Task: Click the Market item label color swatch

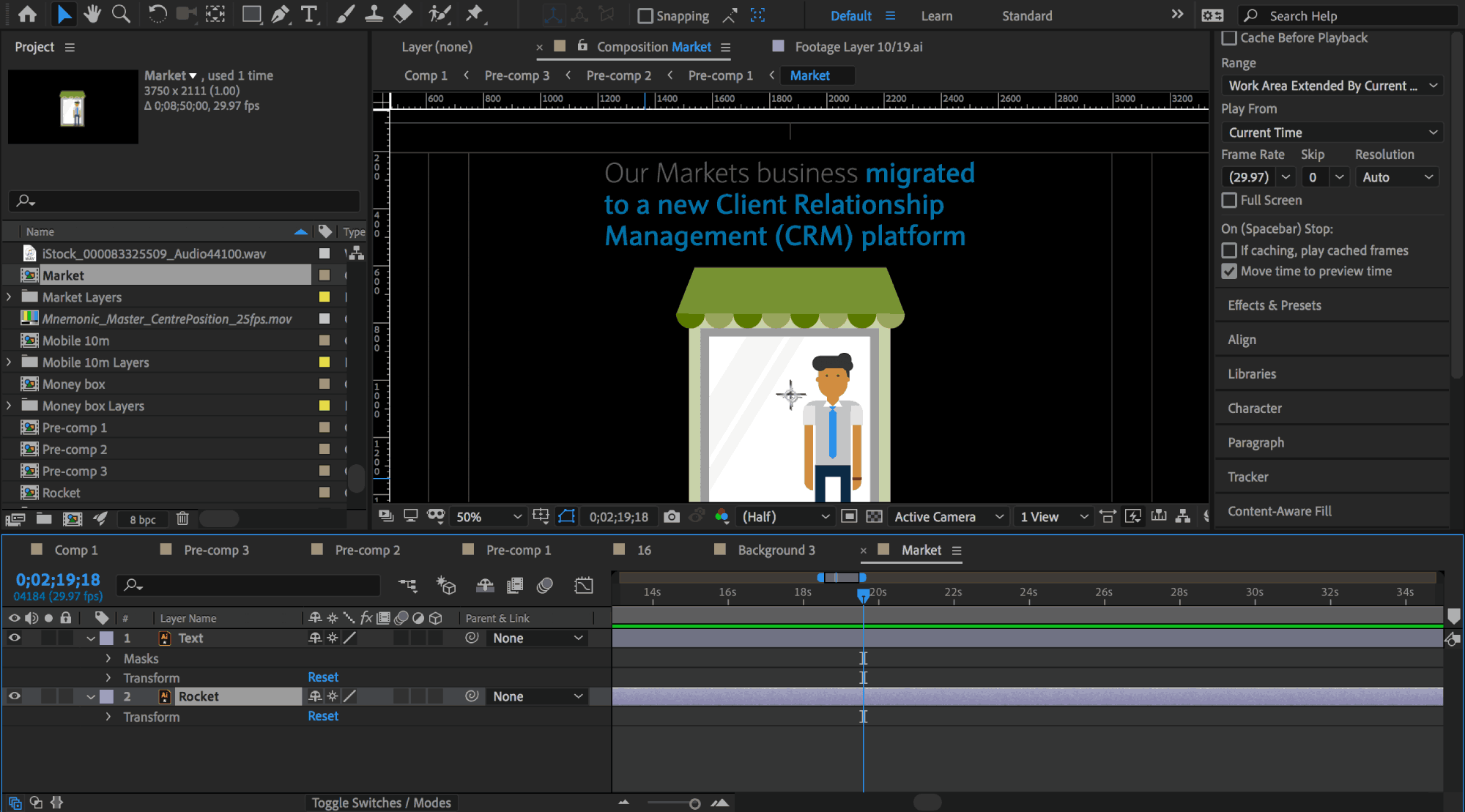Action: pos(324,275)
